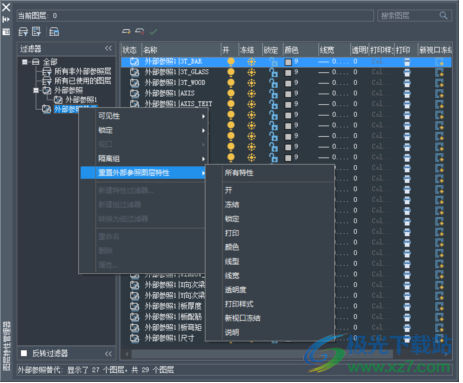Toggle the lock icon for 外部参照1|AXIS
Viewport: 463px width, 383px height.
(273, 94)
